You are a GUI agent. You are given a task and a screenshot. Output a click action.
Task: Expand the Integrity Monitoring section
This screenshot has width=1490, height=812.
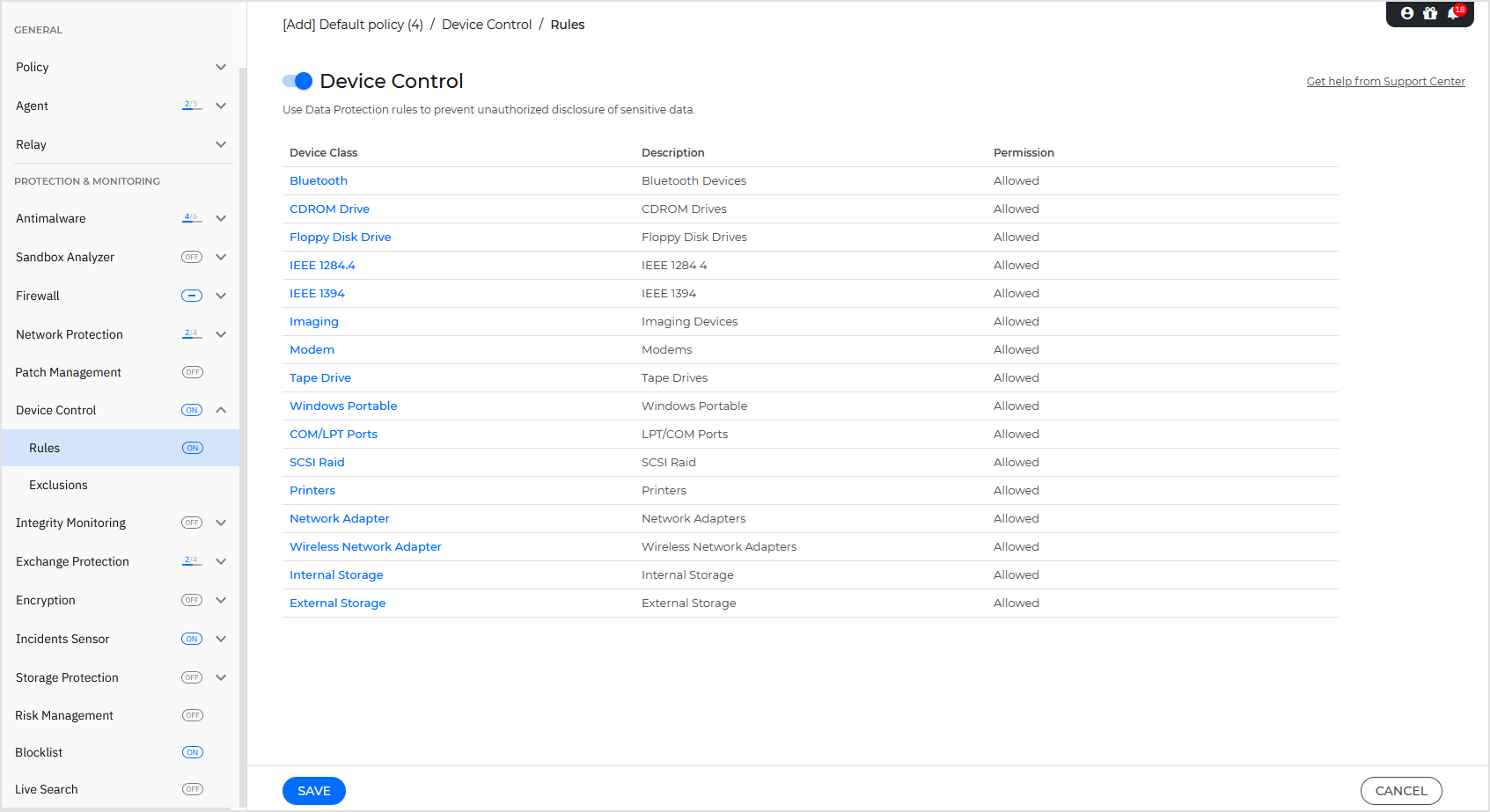click(221, 523)
